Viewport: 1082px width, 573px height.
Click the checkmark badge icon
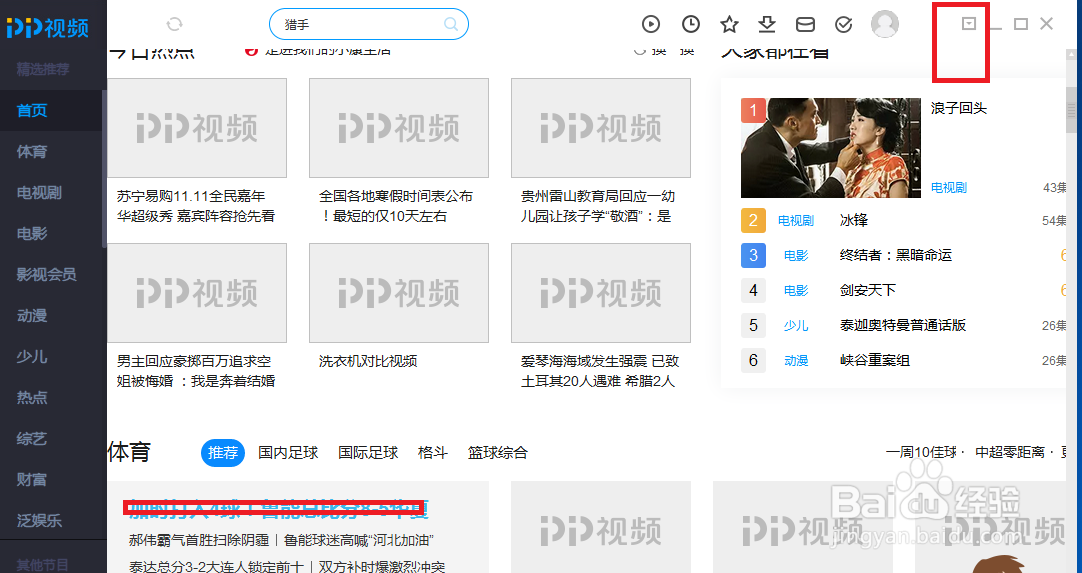tap(843, 25)
